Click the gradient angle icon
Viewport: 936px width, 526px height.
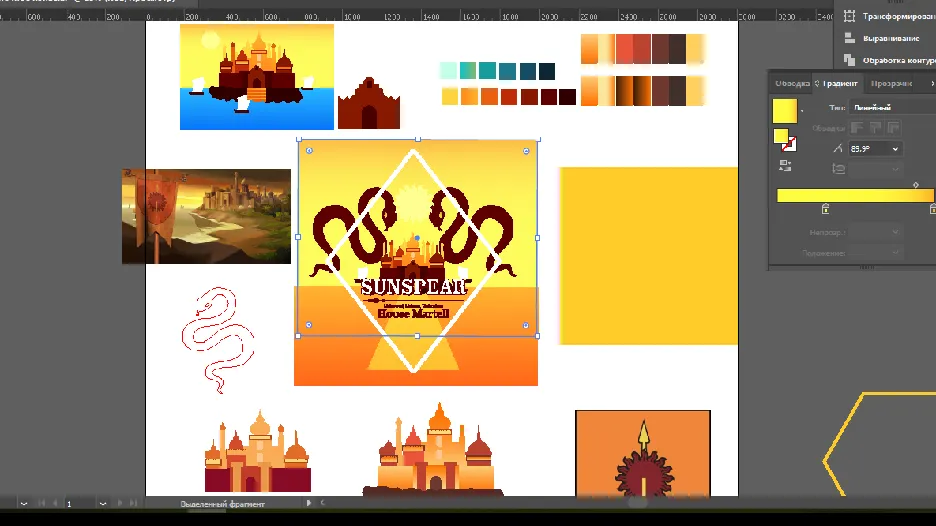tap(838, 149)
